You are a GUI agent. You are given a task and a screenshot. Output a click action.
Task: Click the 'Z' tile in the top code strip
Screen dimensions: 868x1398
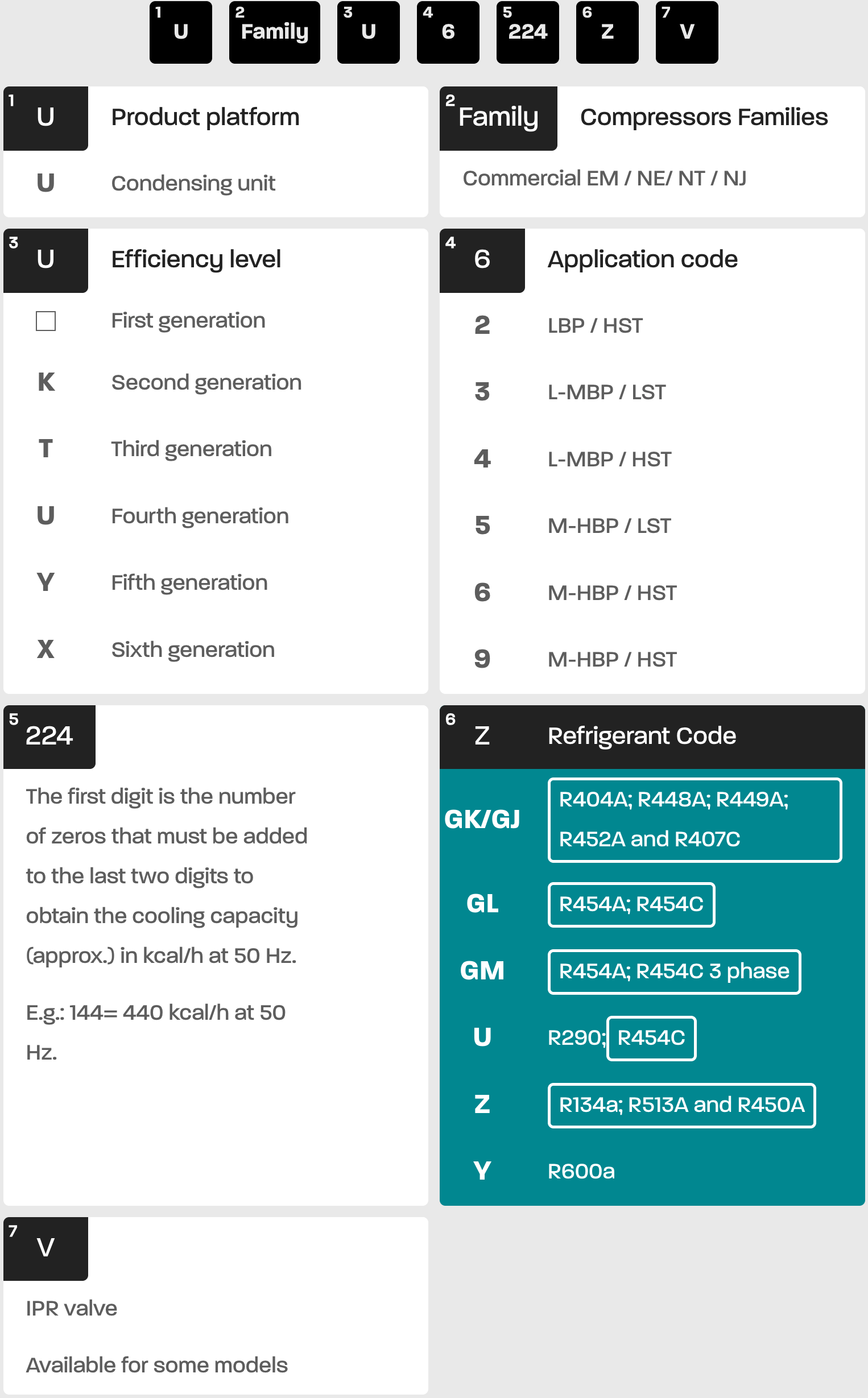[x=607, y=32]
